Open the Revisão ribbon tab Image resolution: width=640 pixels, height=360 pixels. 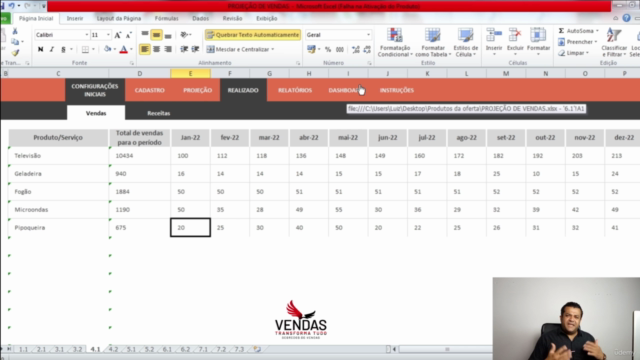tap(232, 18)
